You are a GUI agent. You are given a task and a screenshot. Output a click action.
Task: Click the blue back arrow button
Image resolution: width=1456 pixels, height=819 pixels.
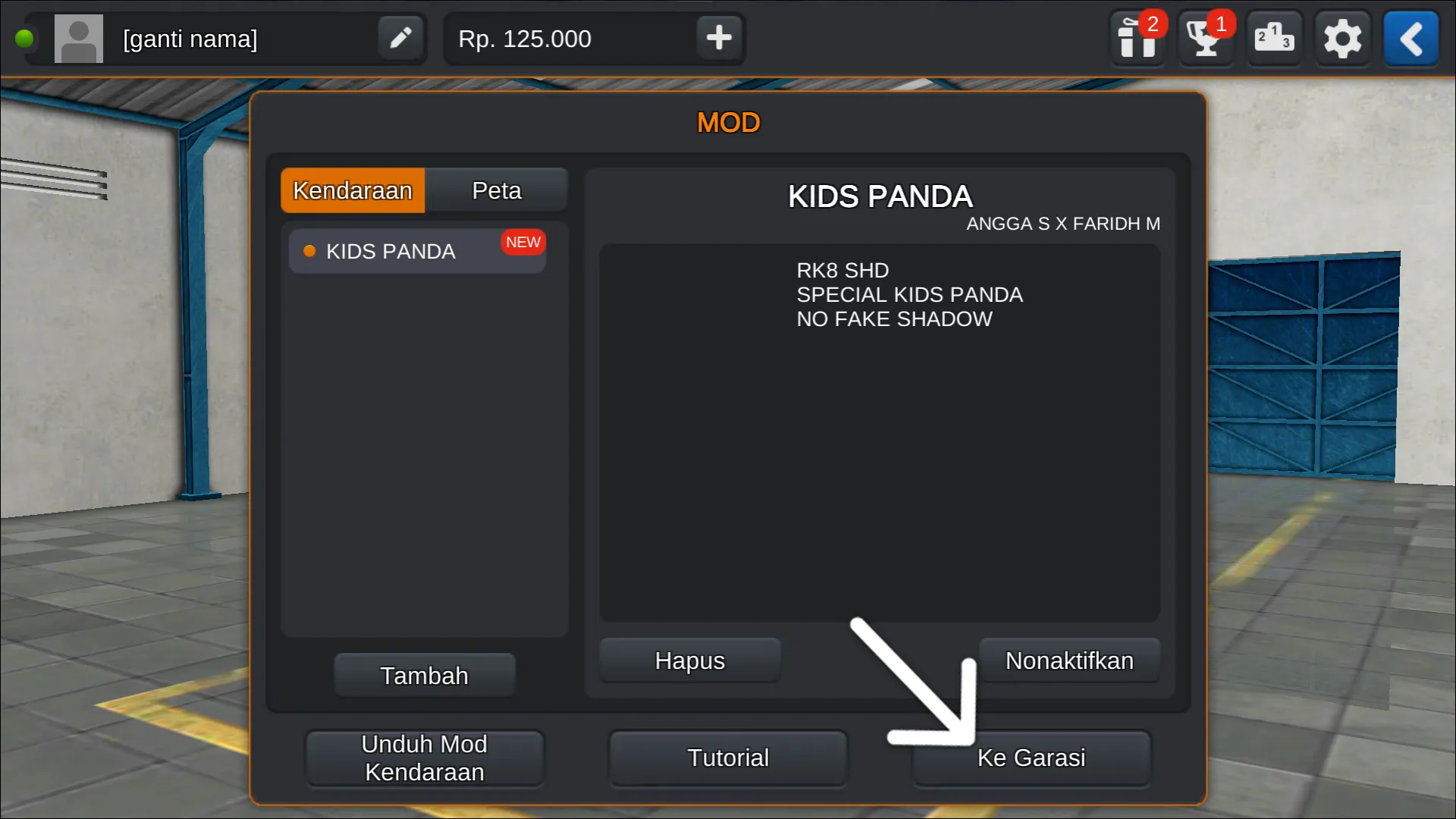(1411, 38)
